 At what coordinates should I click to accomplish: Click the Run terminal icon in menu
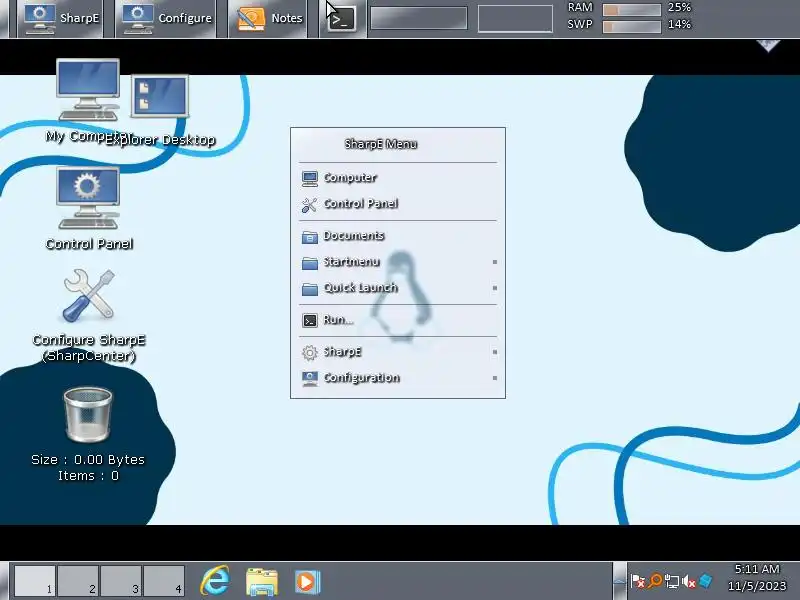coord(310,320)
